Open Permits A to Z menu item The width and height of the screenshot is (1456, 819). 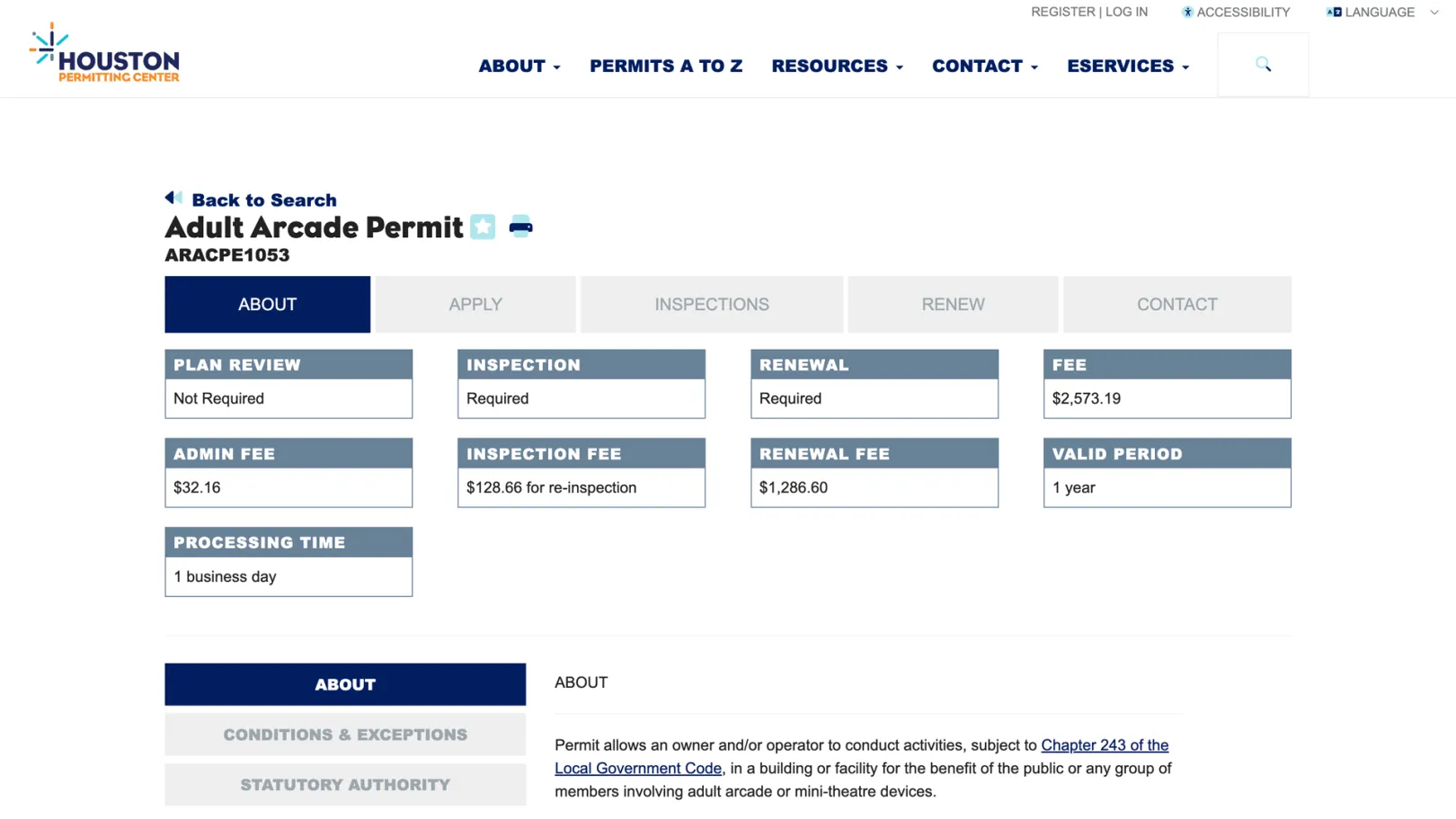click(x=666, y=67)
